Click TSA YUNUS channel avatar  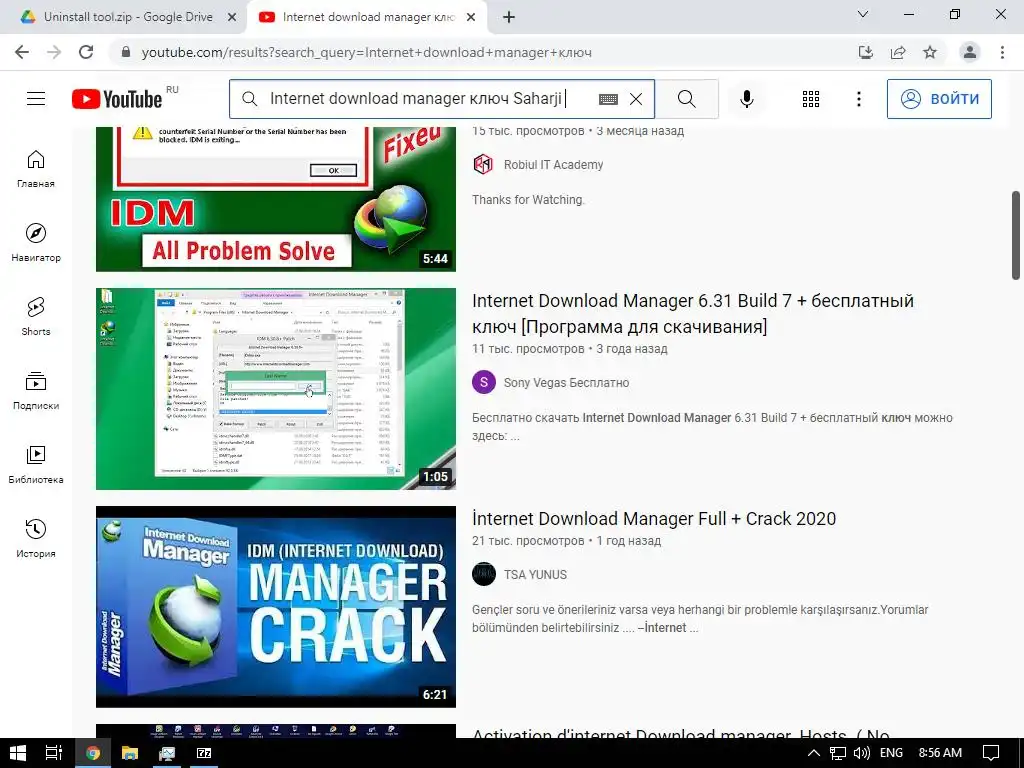coord(484,574)
